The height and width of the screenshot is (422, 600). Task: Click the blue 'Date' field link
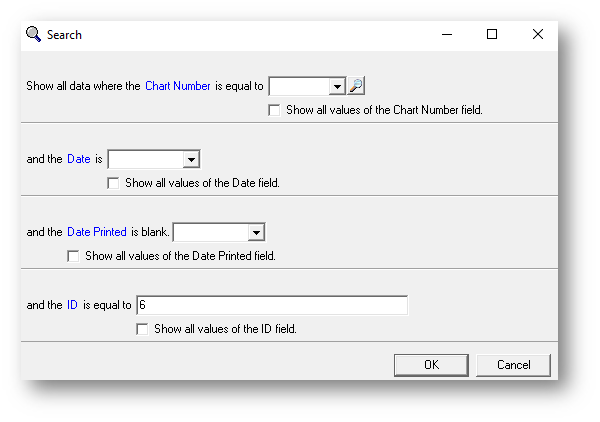(78, 159)
